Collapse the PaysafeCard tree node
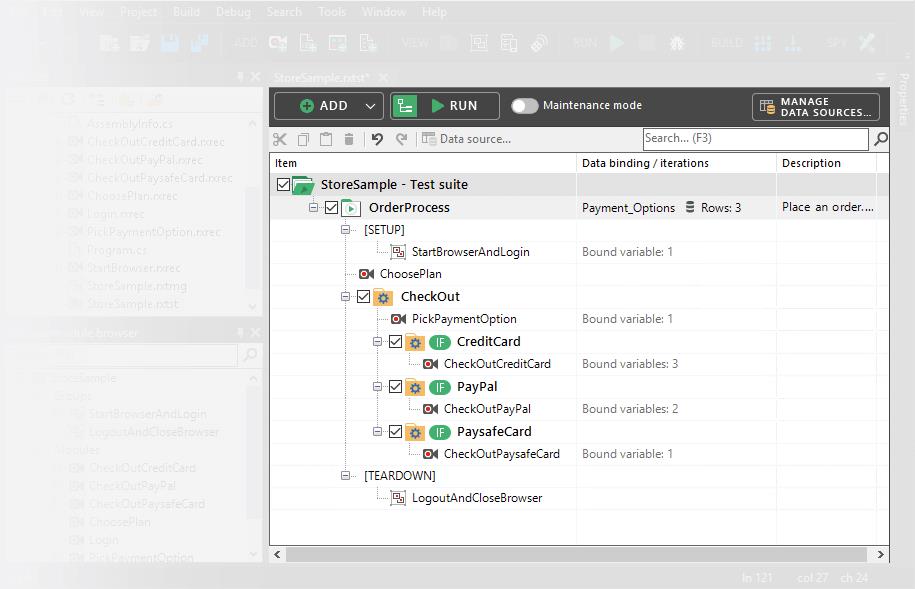Screen dimensions: 915x589 pos(378,432)
